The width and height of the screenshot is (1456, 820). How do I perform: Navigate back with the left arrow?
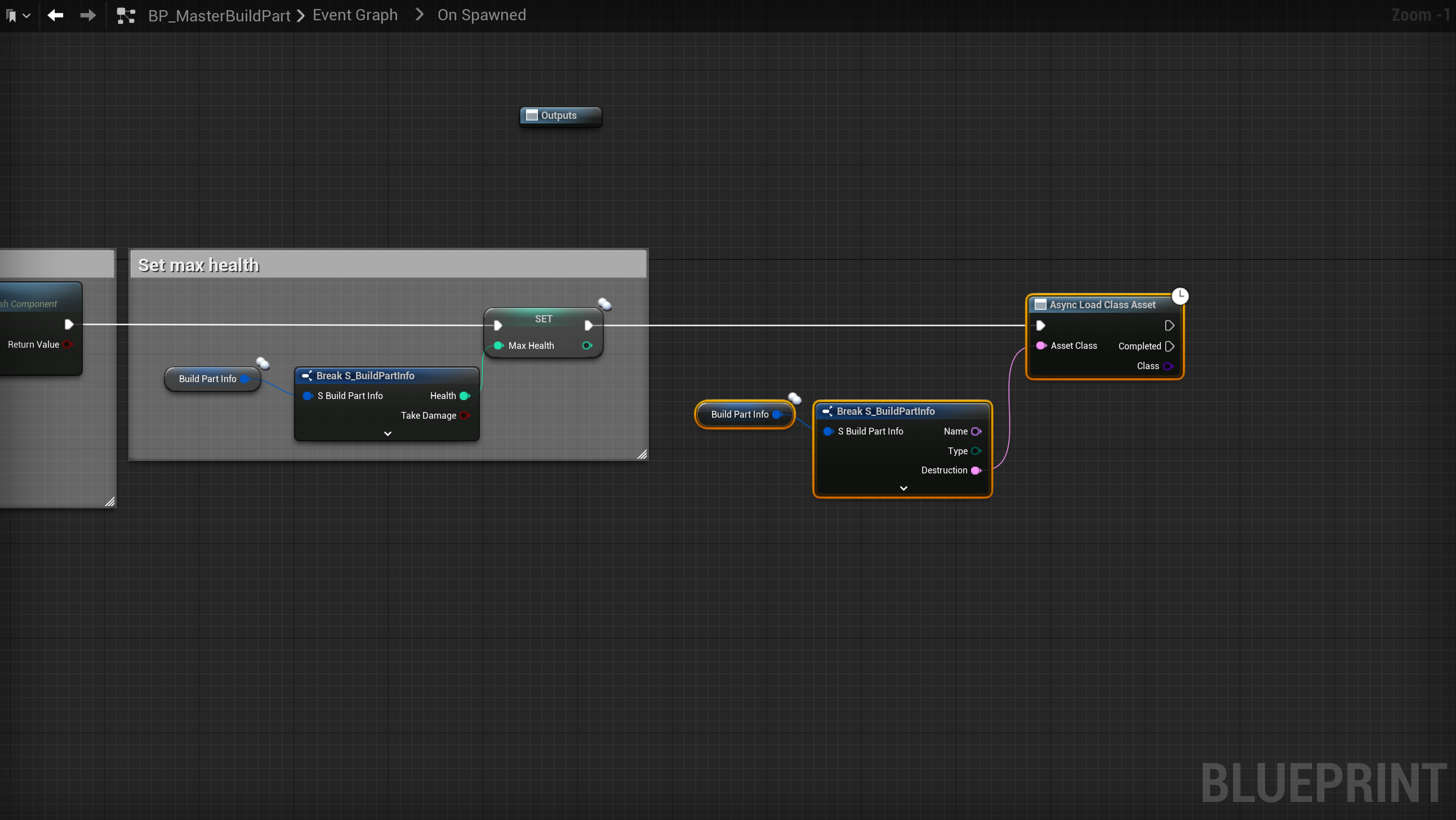click(55, 15)
